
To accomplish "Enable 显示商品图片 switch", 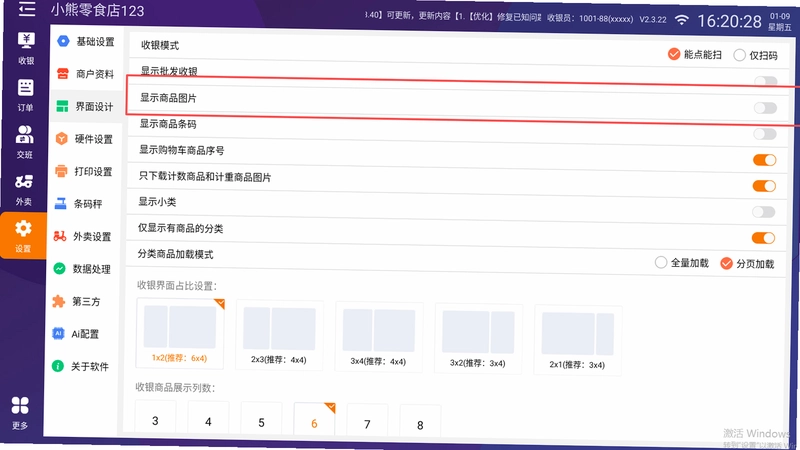I will 765,108.
